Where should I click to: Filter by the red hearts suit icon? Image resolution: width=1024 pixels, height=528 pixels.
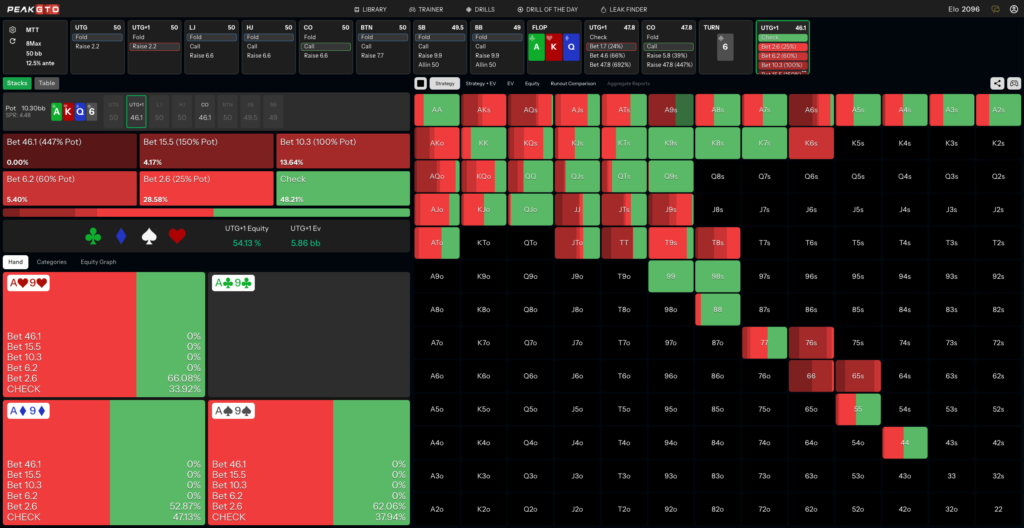point(177,236)
